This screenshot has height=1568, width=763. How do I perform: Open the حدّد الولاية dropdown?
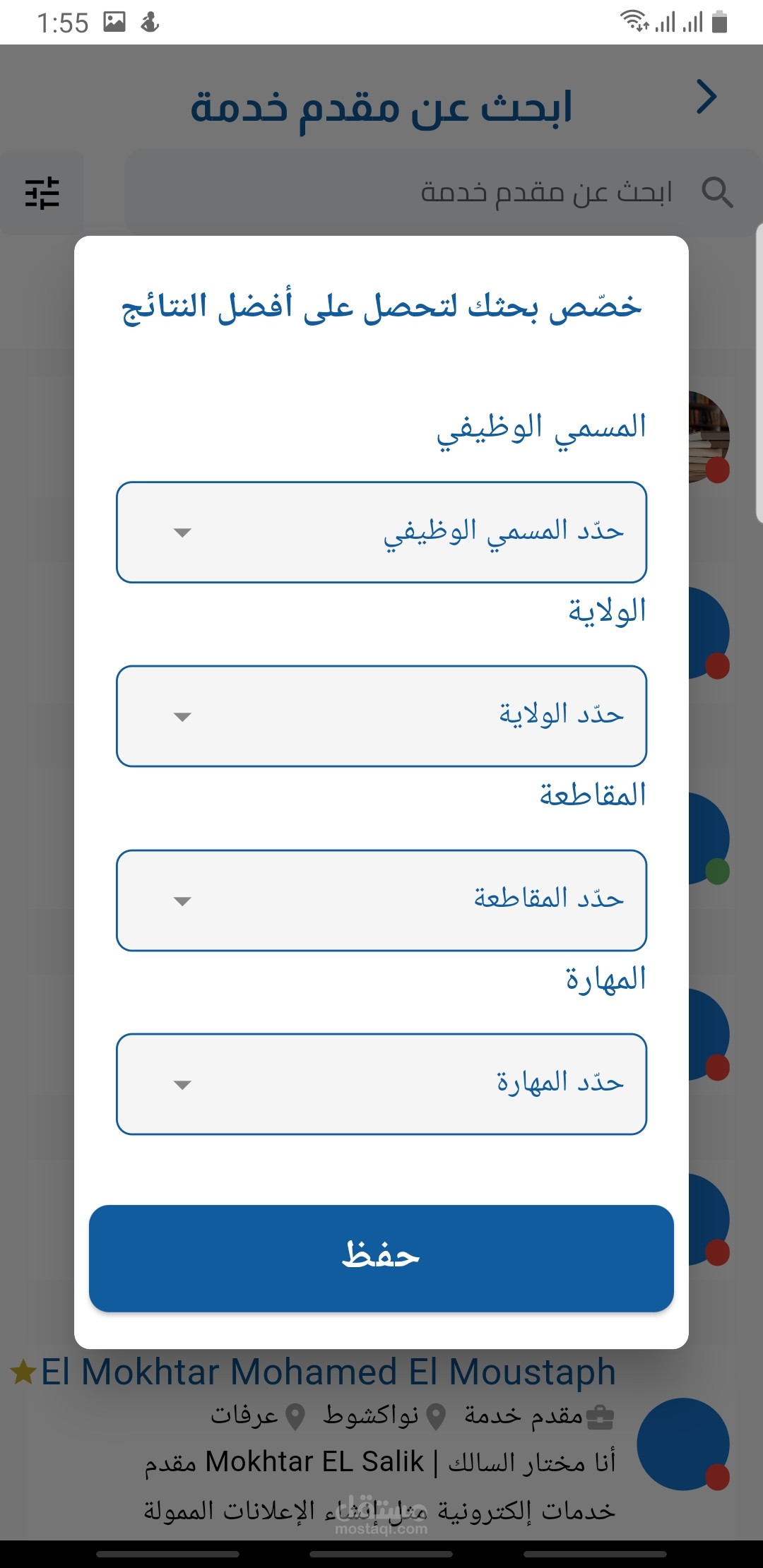click(381, 716)
